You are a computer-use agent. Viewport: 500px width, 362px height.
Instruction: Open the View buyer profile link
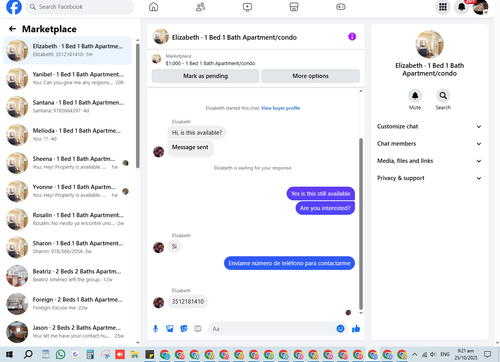click(x=280, y=108)
